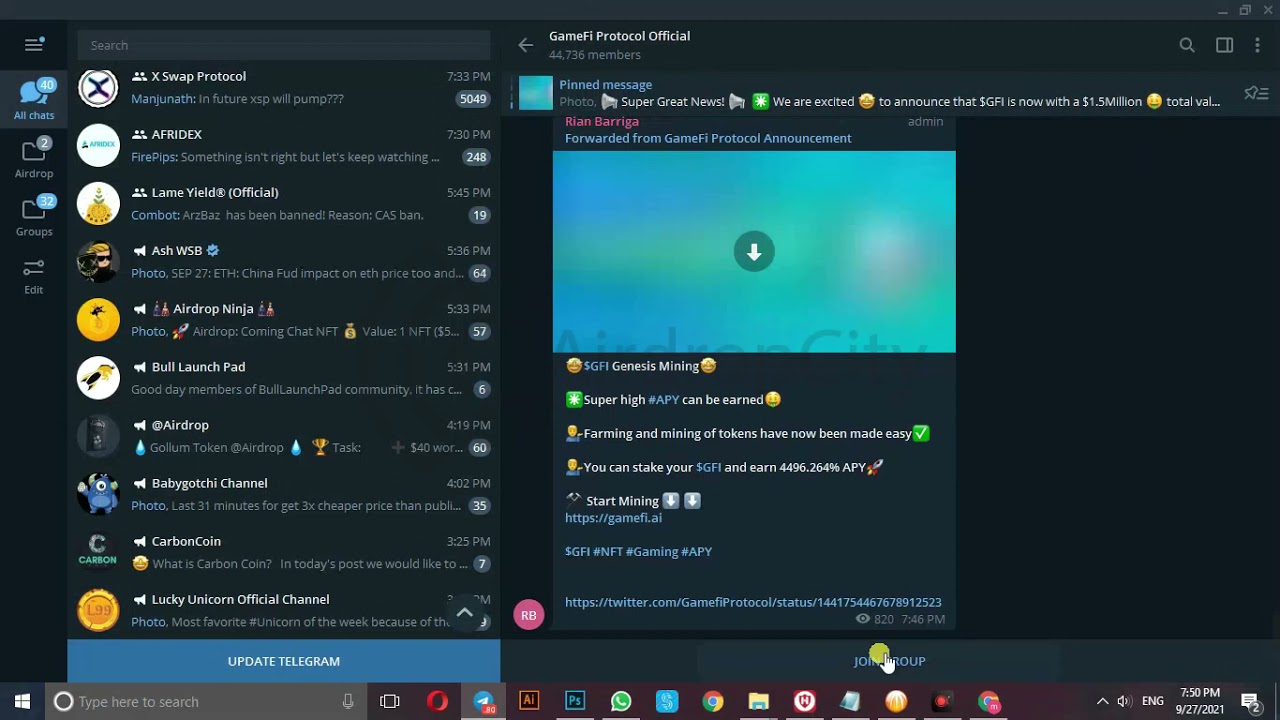Open the pinned message bar
Image resolution: width=1280 pixels, height=720 pixels.
pyautogui.click(x=870, y=93)
